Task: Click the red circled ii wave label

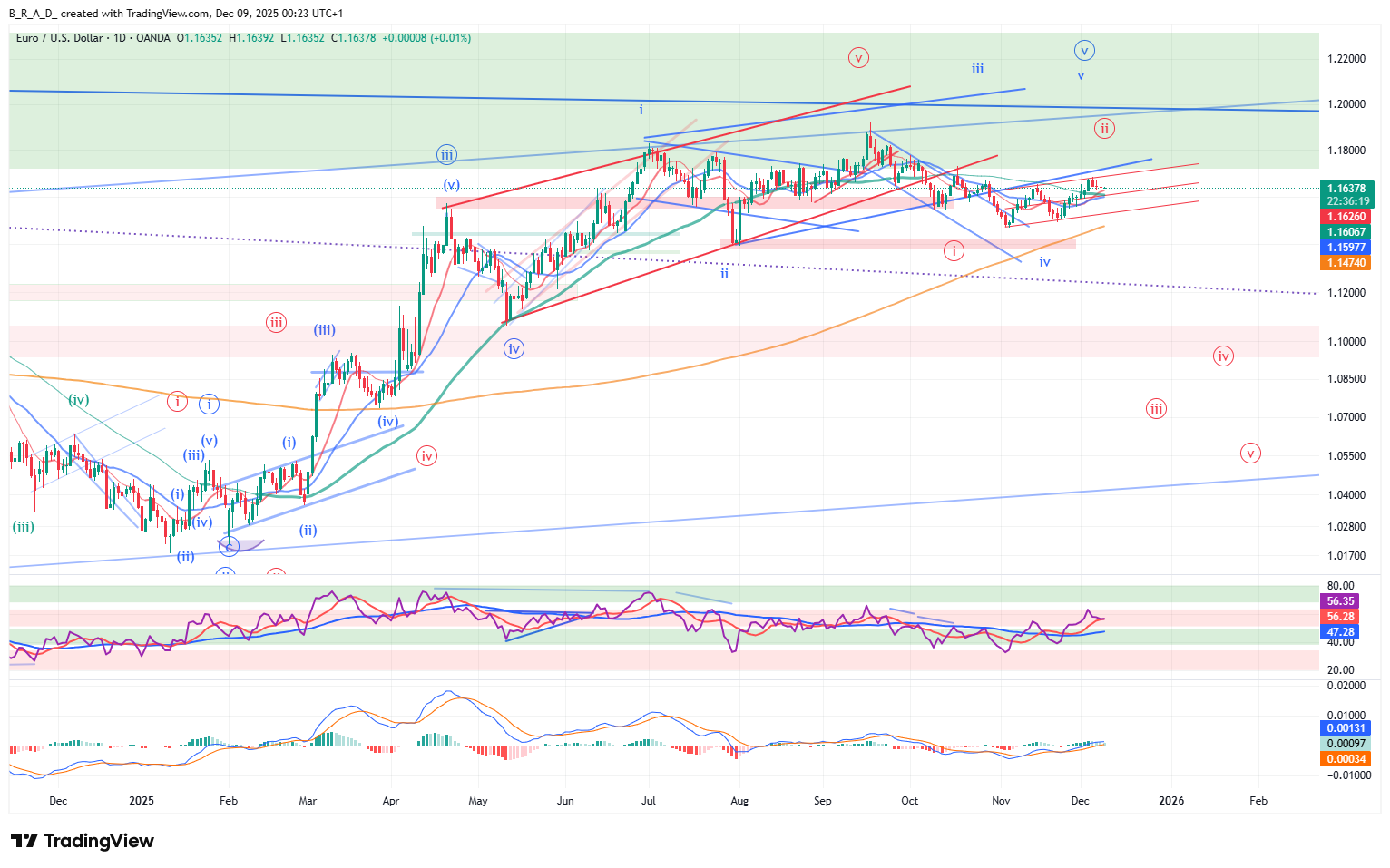Action: pyautogui.click(x=1103, y=128)
